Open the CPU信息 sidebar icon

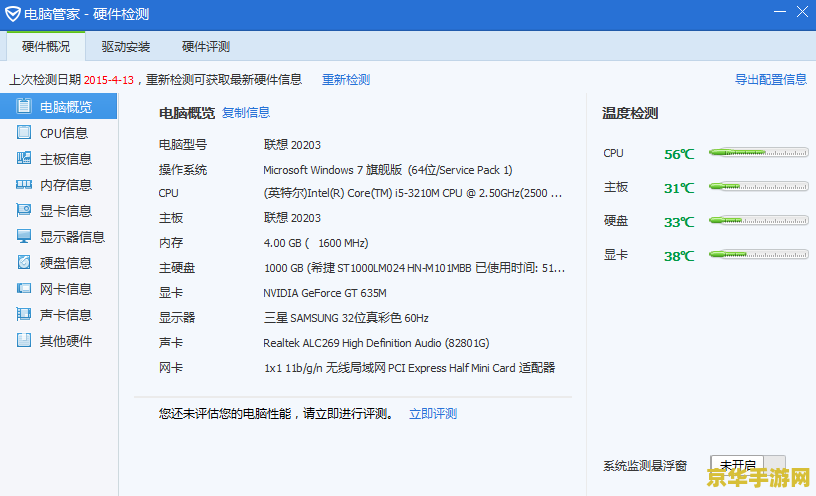23,132
